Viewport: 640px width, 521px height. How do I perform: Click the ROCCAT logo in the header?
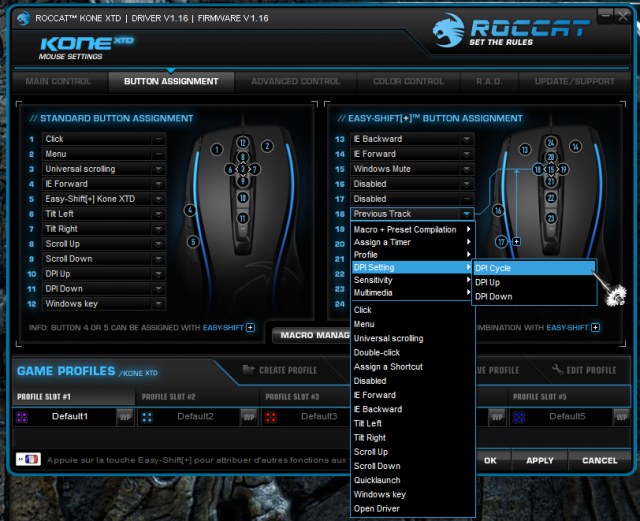[x=511, y=30]
